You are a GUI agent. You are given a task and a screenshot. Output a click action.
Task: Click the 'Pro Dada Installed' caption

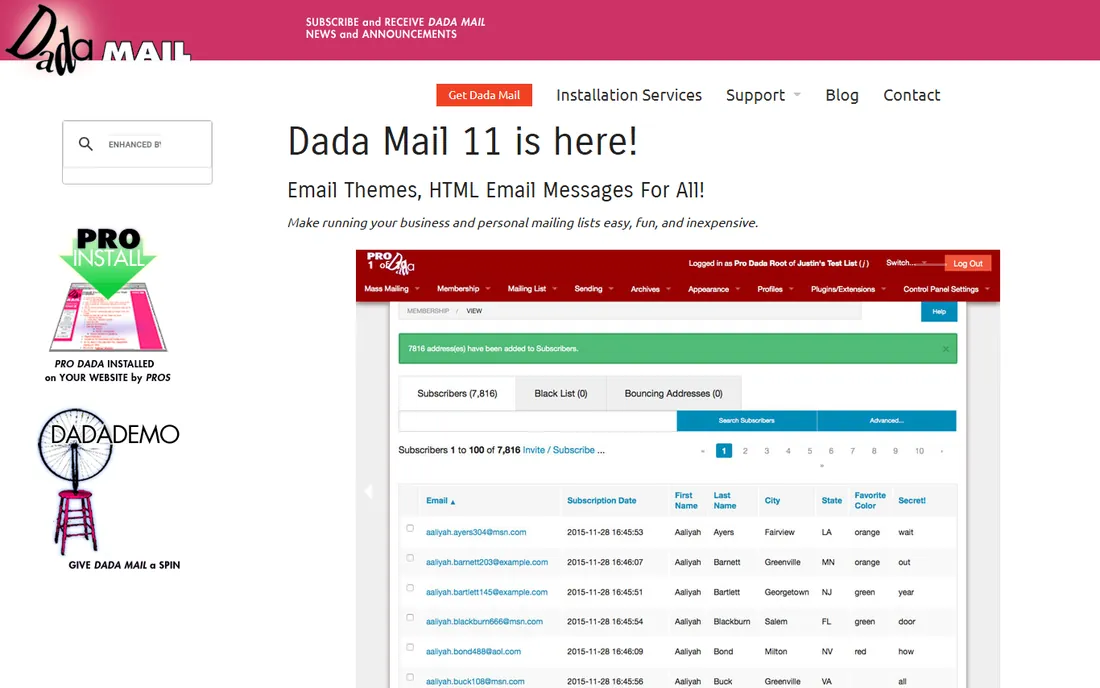[108, 370]
